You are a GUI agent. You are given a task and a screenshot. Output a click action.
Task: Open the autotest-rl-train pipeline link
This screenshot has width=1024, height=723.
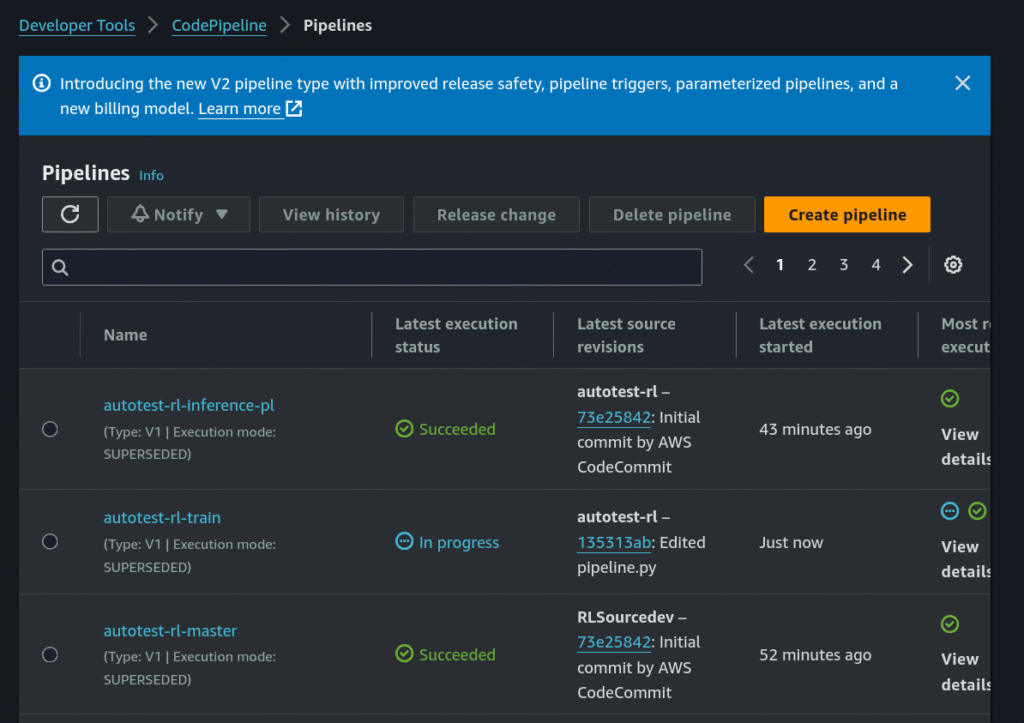162,518
